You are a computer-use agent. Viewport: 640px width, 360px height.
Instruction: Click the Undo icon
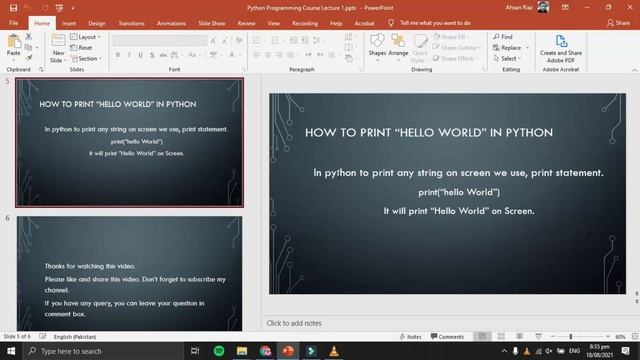[x=28, y=8]
